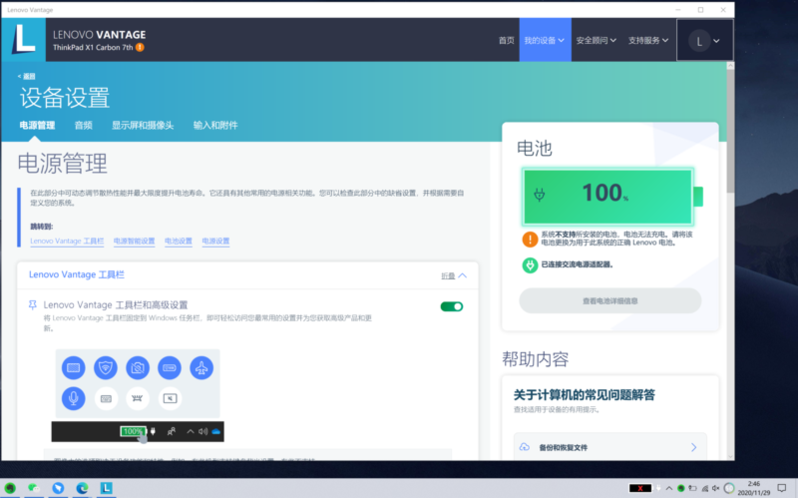Collapse the Lenovo Vantage 工具栏 section with 折叠
This screenshot has height=498, width=798.
[453, 276]
